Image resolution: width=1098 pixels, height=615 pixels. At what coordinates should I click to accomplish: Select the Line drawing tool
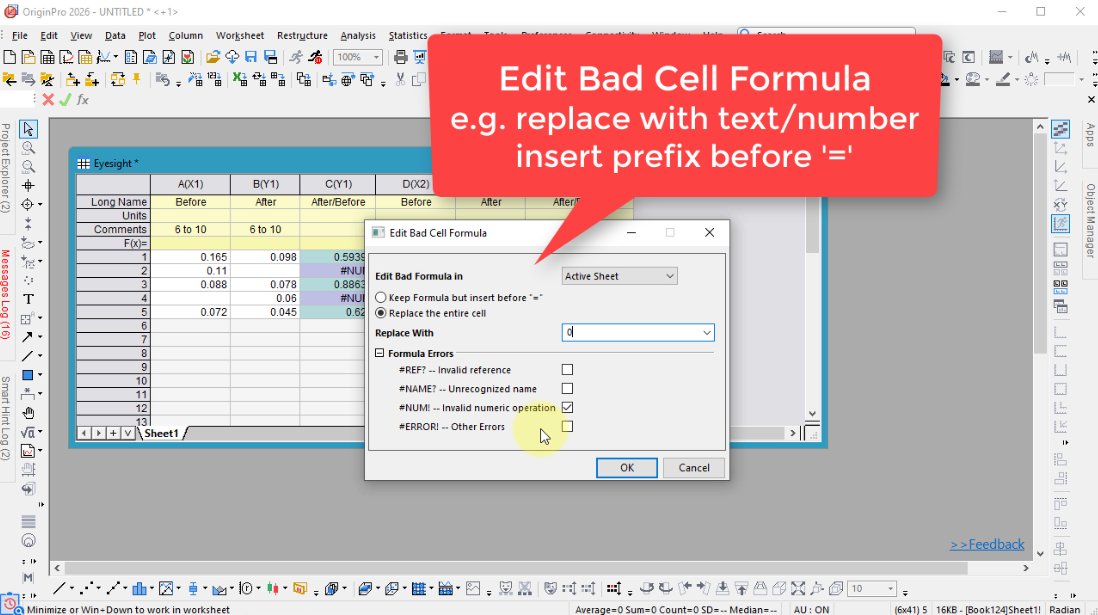(27, 356)
